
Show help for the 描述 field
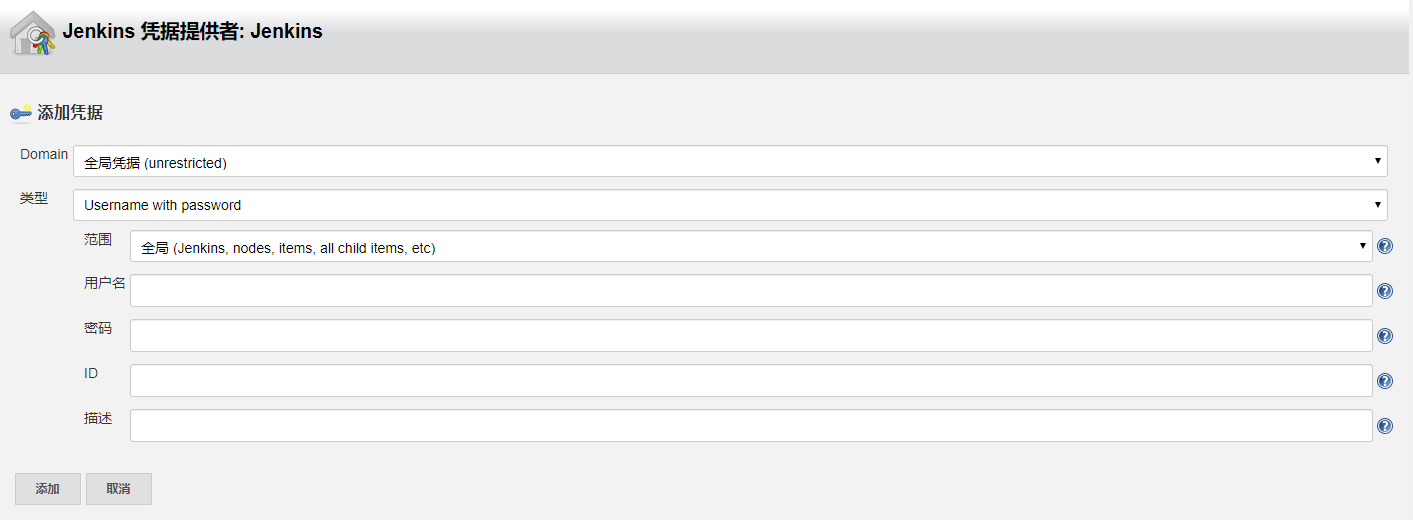(x=1385, y=426)
